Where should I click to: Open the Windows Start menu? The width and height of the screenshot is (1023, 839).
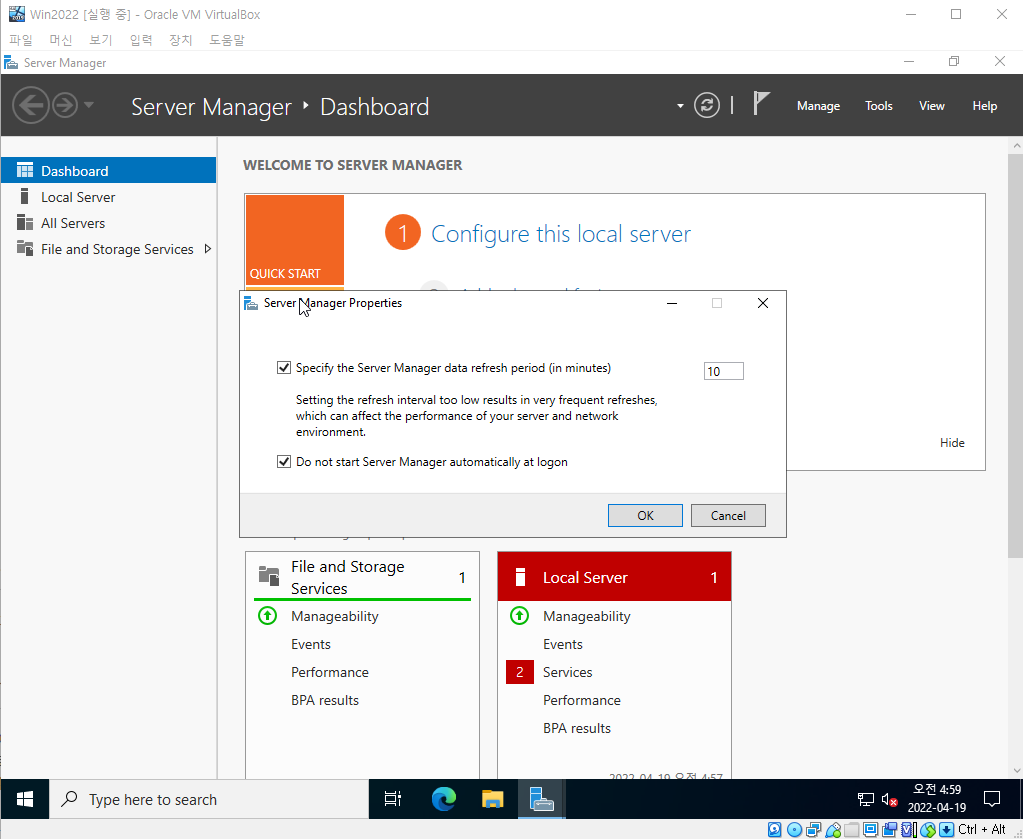pyautogui.click(x=25, y=799)
